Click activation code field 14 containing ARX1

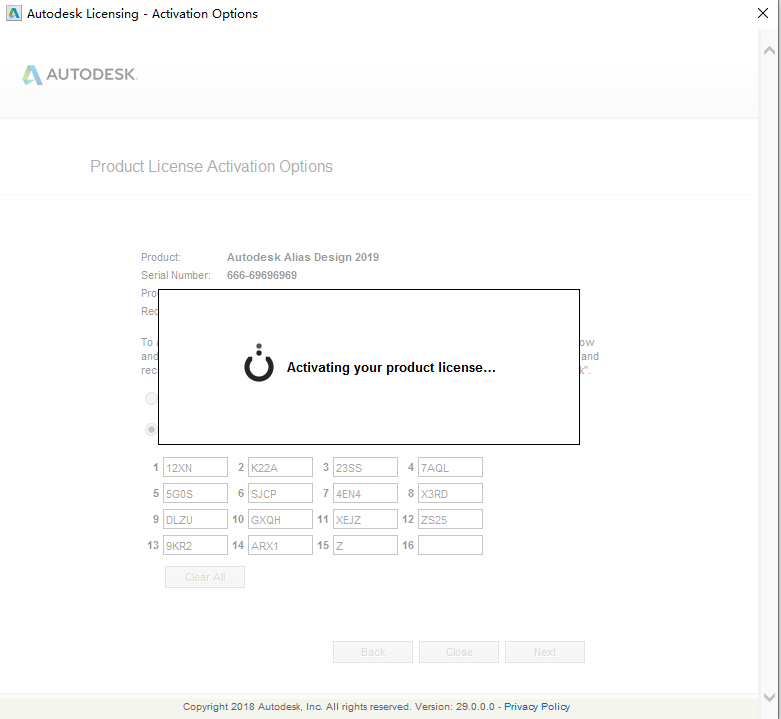click(280, 545)
